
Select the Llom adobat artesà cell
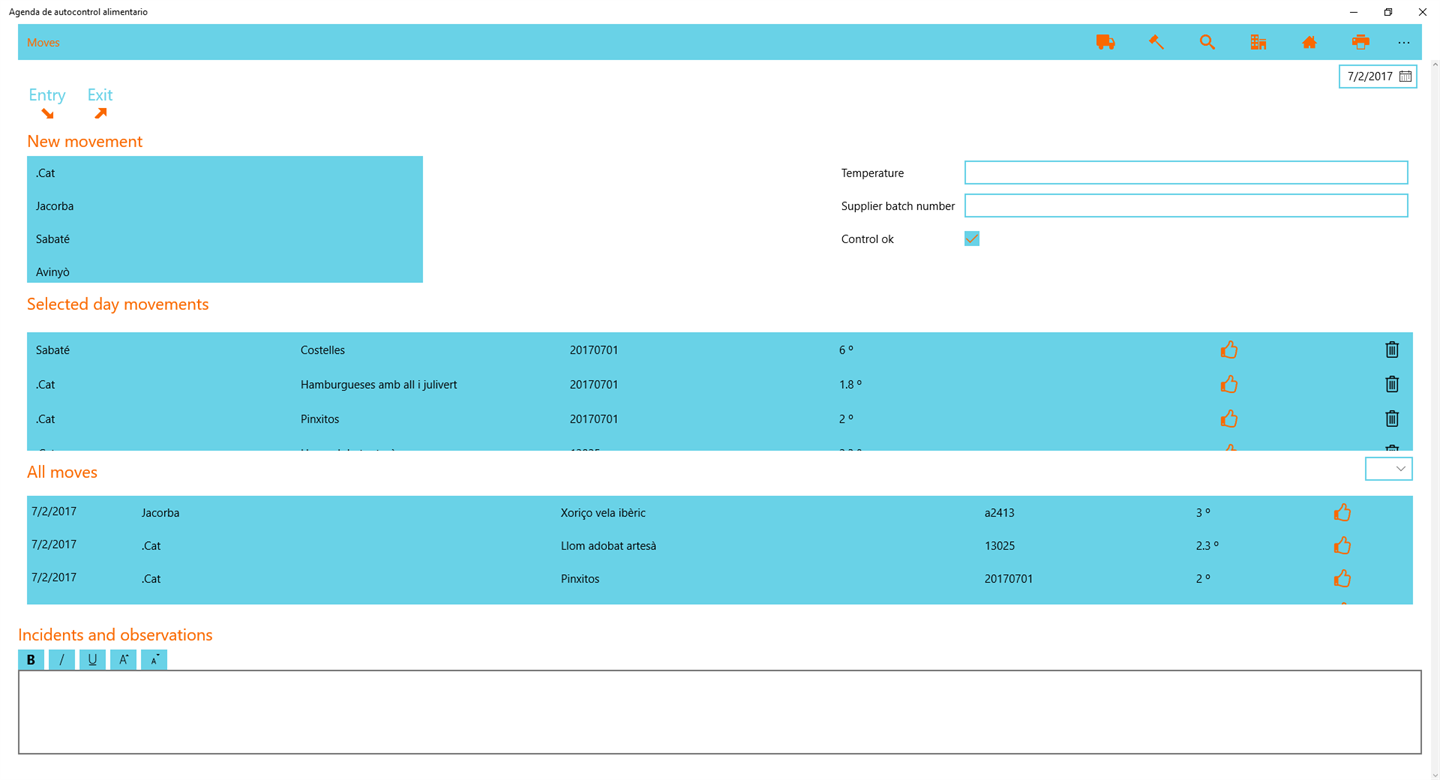click(x=609, y=546)
